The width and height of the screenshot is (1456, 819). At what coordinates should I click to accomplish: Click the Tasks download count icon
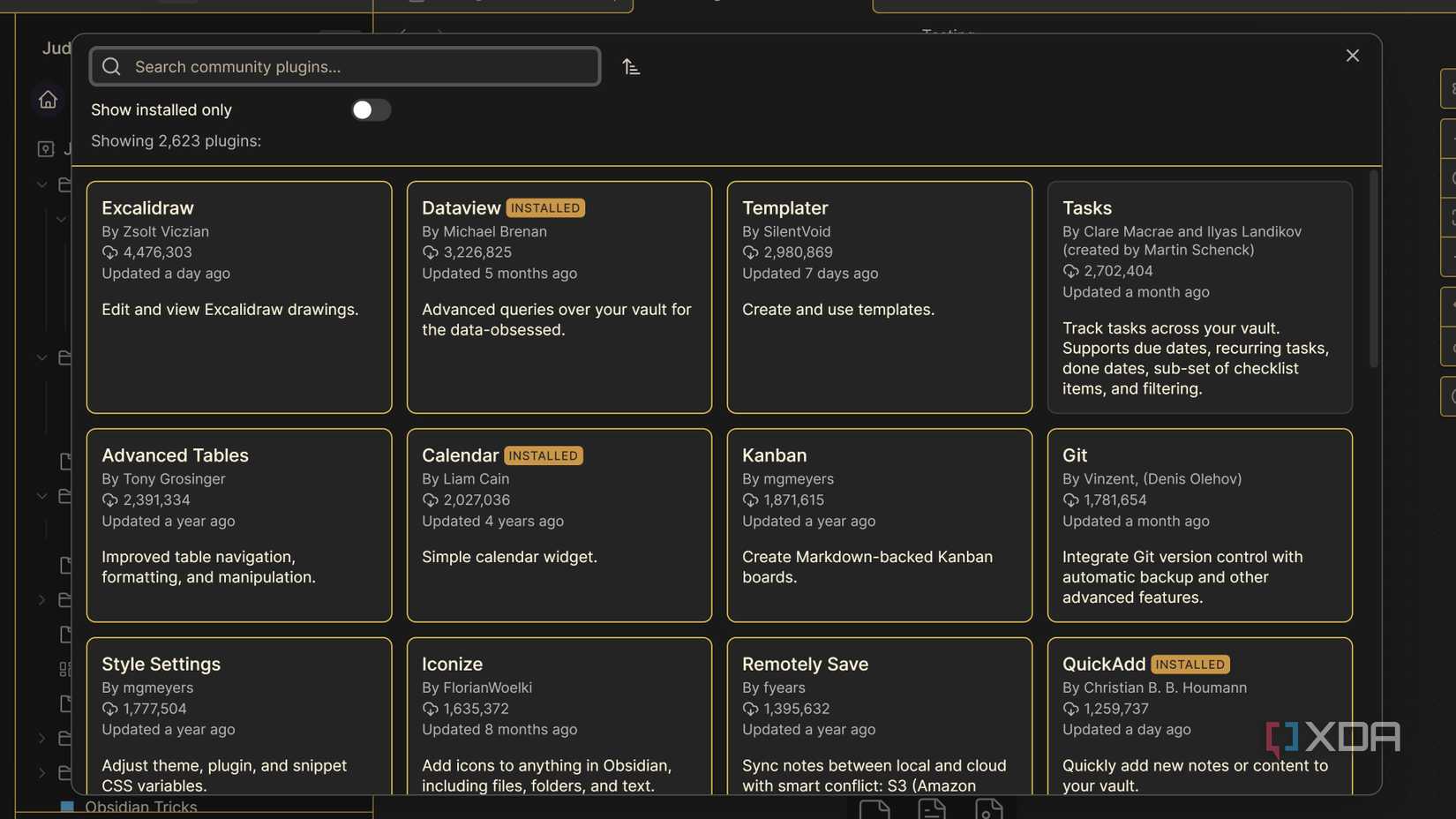pos(1070,271)
